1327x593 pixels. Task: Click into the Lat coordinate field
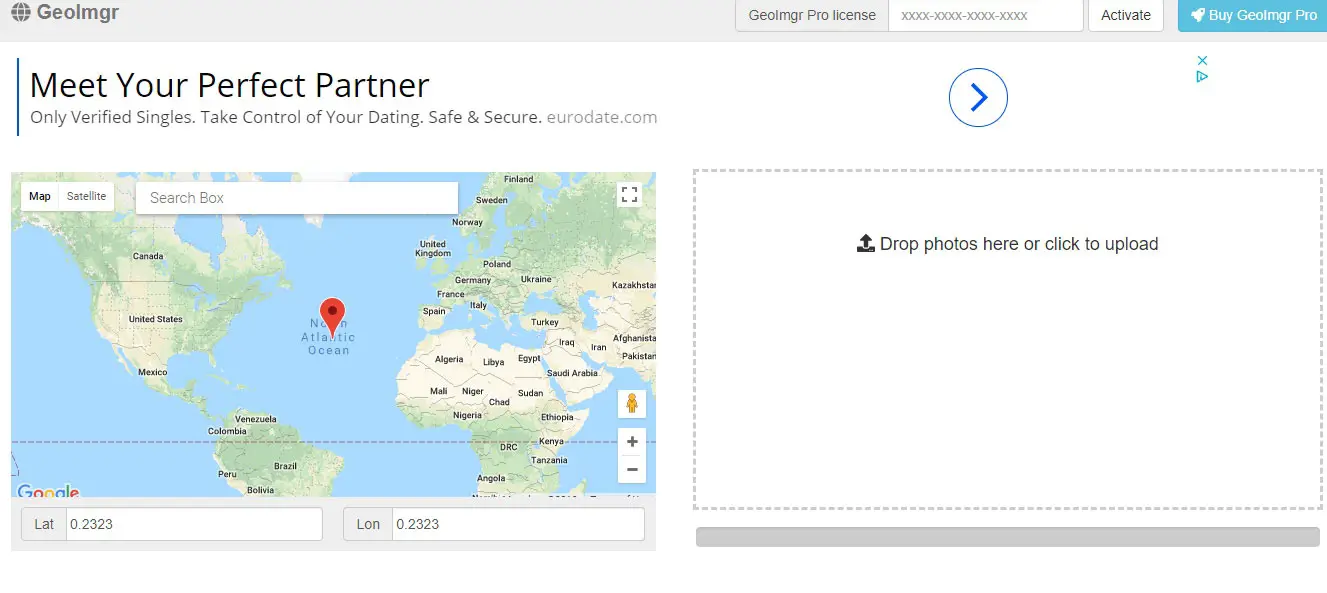pos(194,524)
